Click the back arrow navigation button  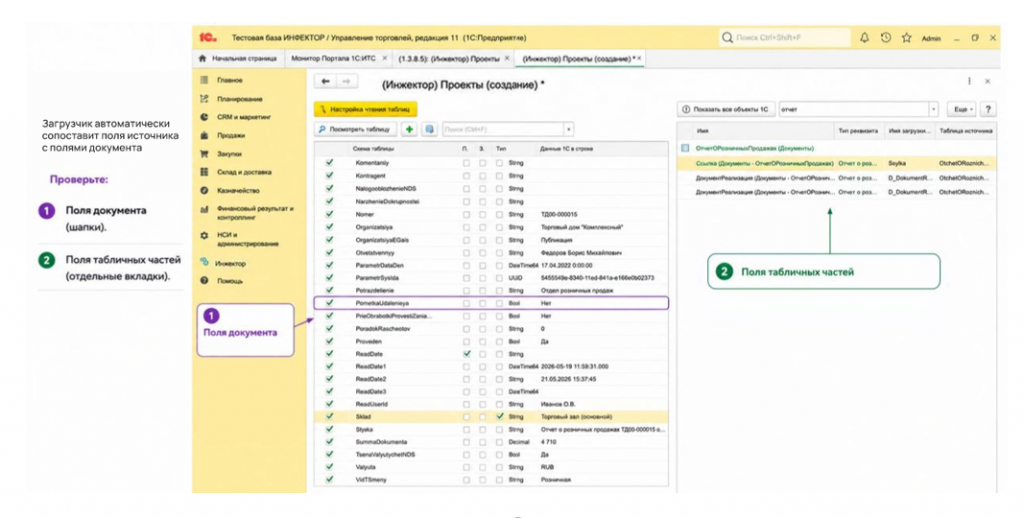point(325,82)
